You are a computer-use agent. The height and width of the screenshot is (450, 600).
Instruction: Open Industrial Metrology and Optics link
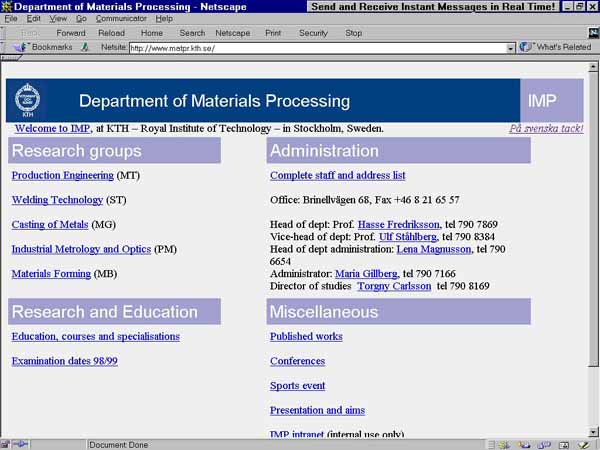click(81, 249)
